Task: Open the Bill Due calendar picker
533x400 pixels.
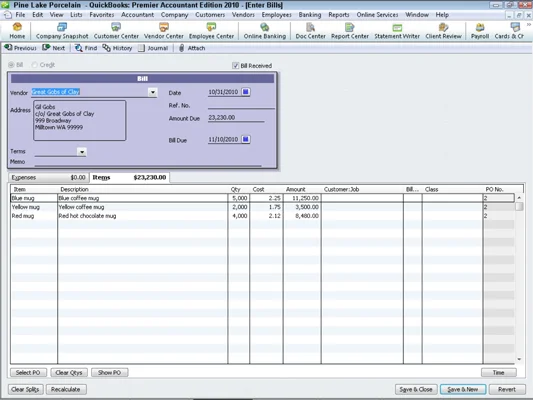Action: pos(245,139)
